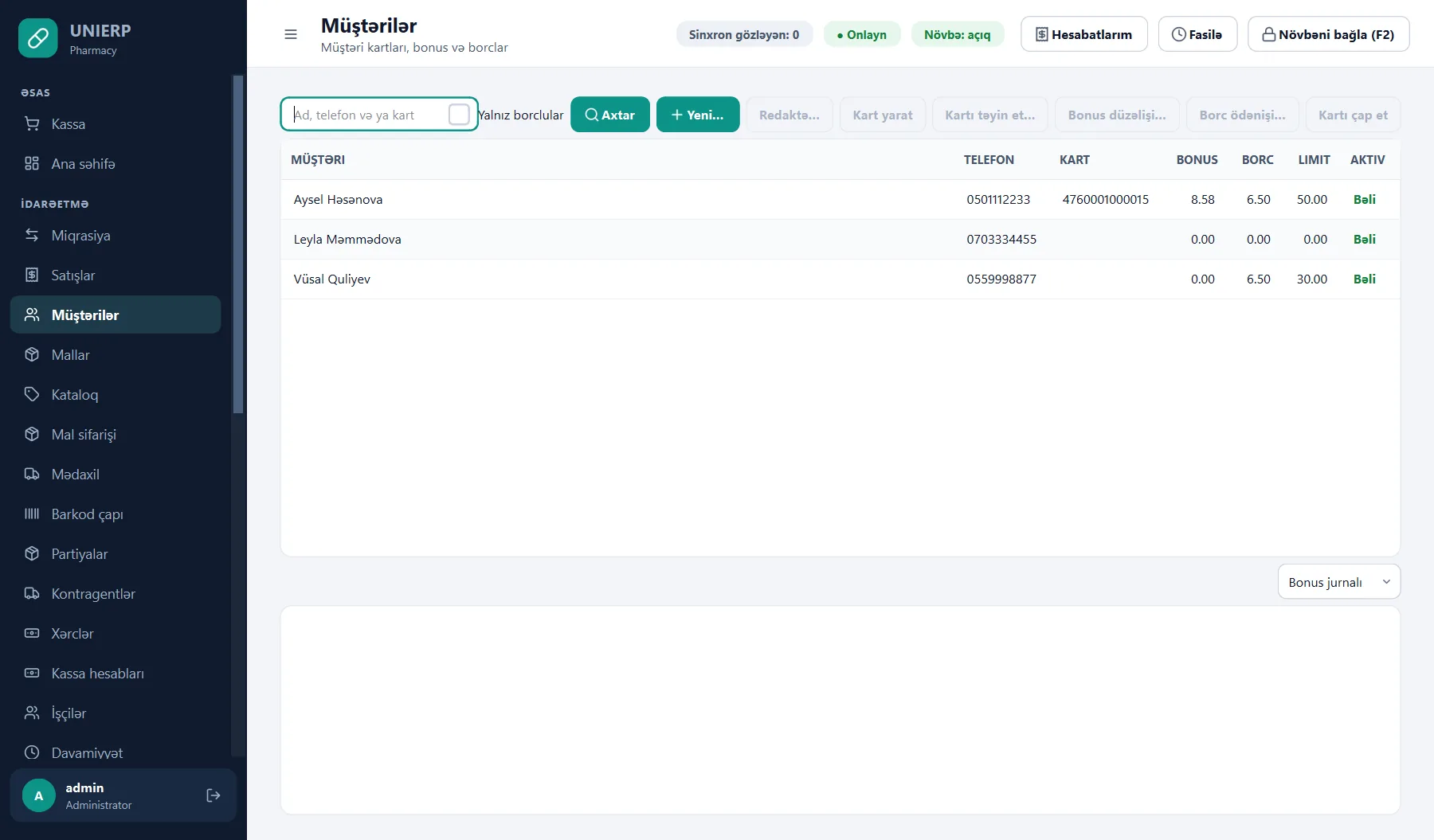Toggle the hamburger sidebar menu icon

pyautogui.click(x=291, y=34)
